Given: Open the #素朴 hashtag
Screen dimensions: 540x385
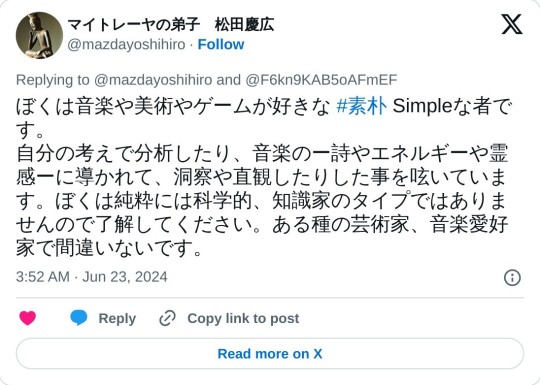Looking at the screenshot, I should pyautogui.click(x=362, y=106).
